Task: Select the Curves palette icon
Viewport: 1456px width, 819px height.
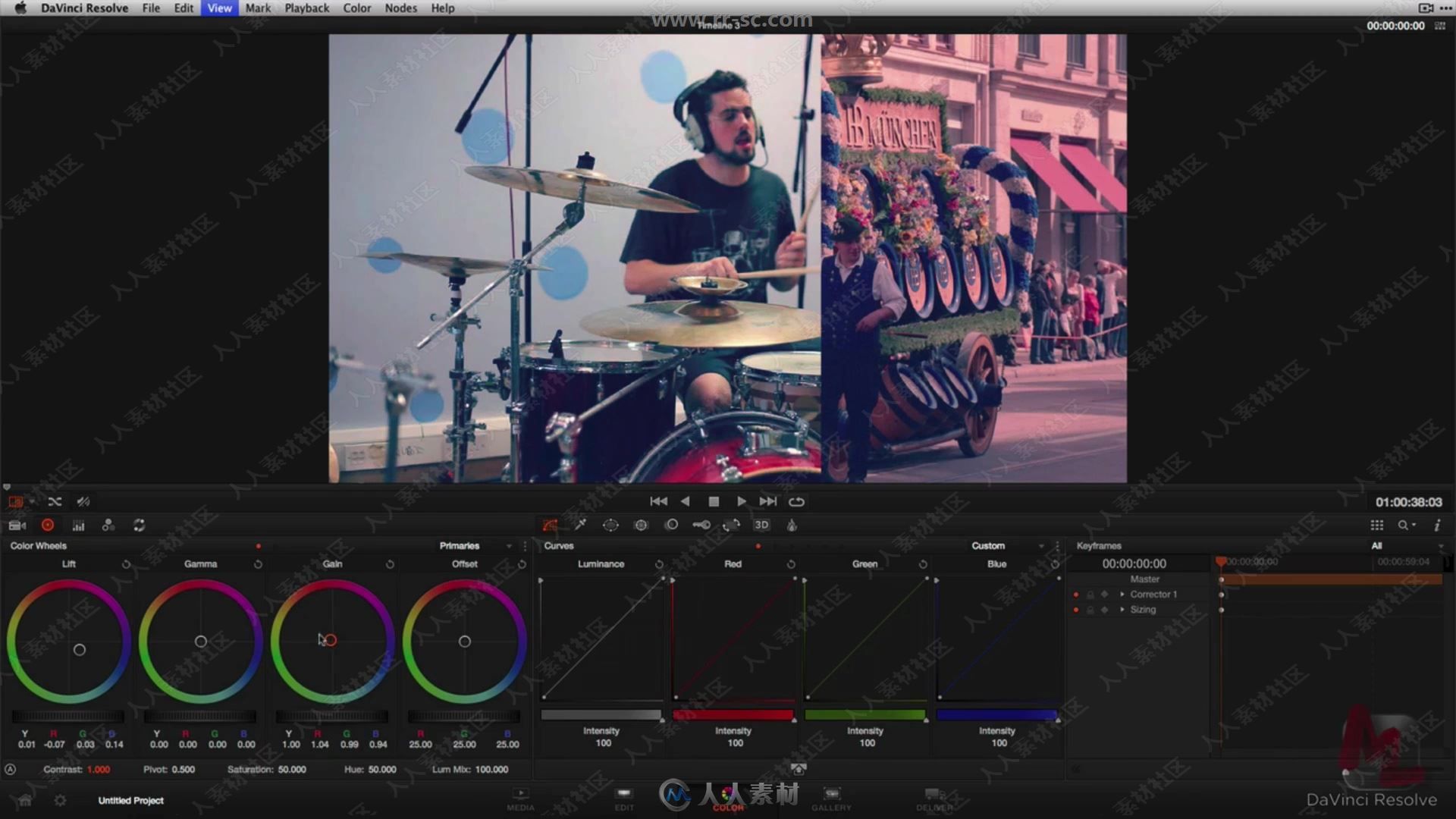Action: coord(550,525)
